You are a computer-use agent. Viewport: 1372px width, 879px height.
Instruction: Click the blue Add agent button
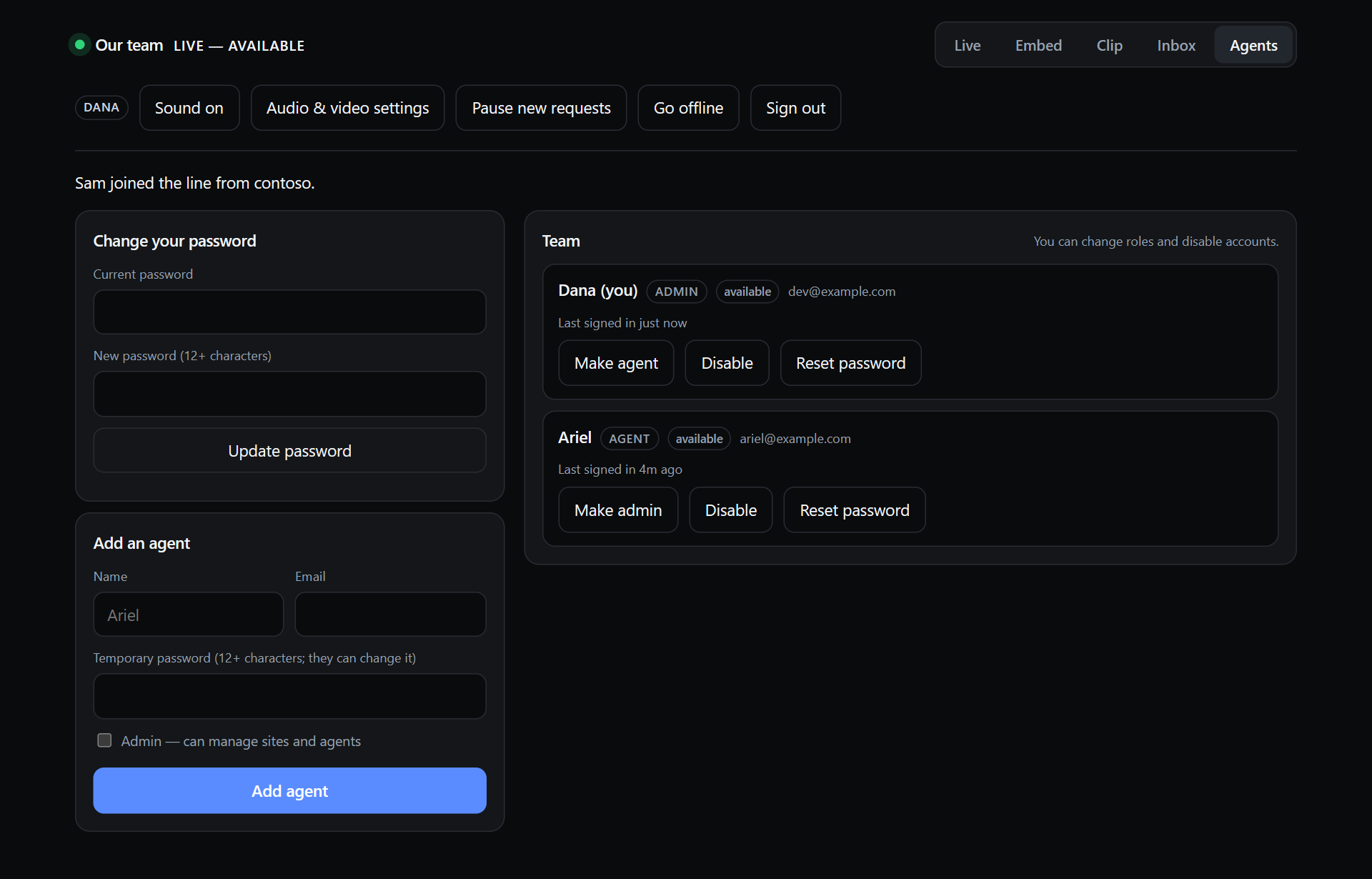(x=289, y=790)
